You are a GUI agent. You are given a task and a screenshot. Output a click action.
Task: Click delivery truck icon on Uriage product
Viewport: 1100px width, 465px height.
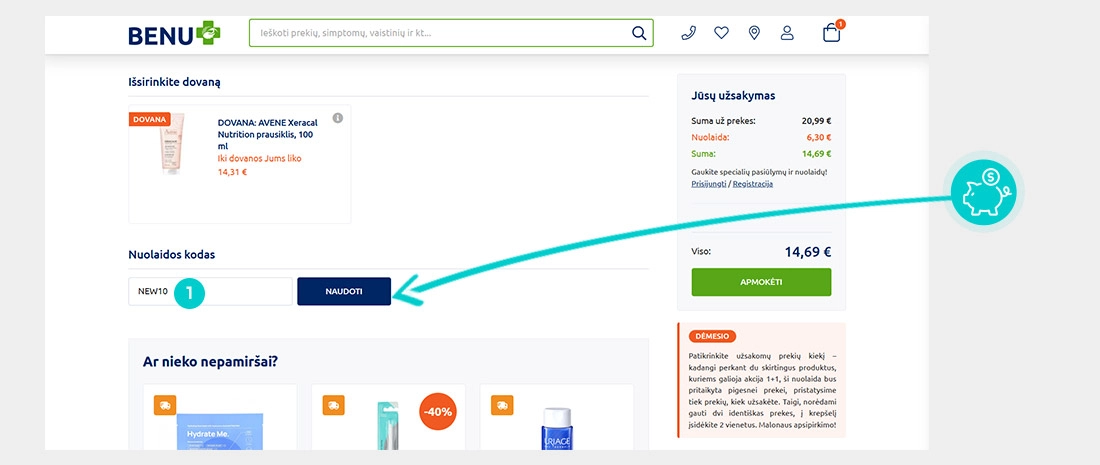(502, 405)
